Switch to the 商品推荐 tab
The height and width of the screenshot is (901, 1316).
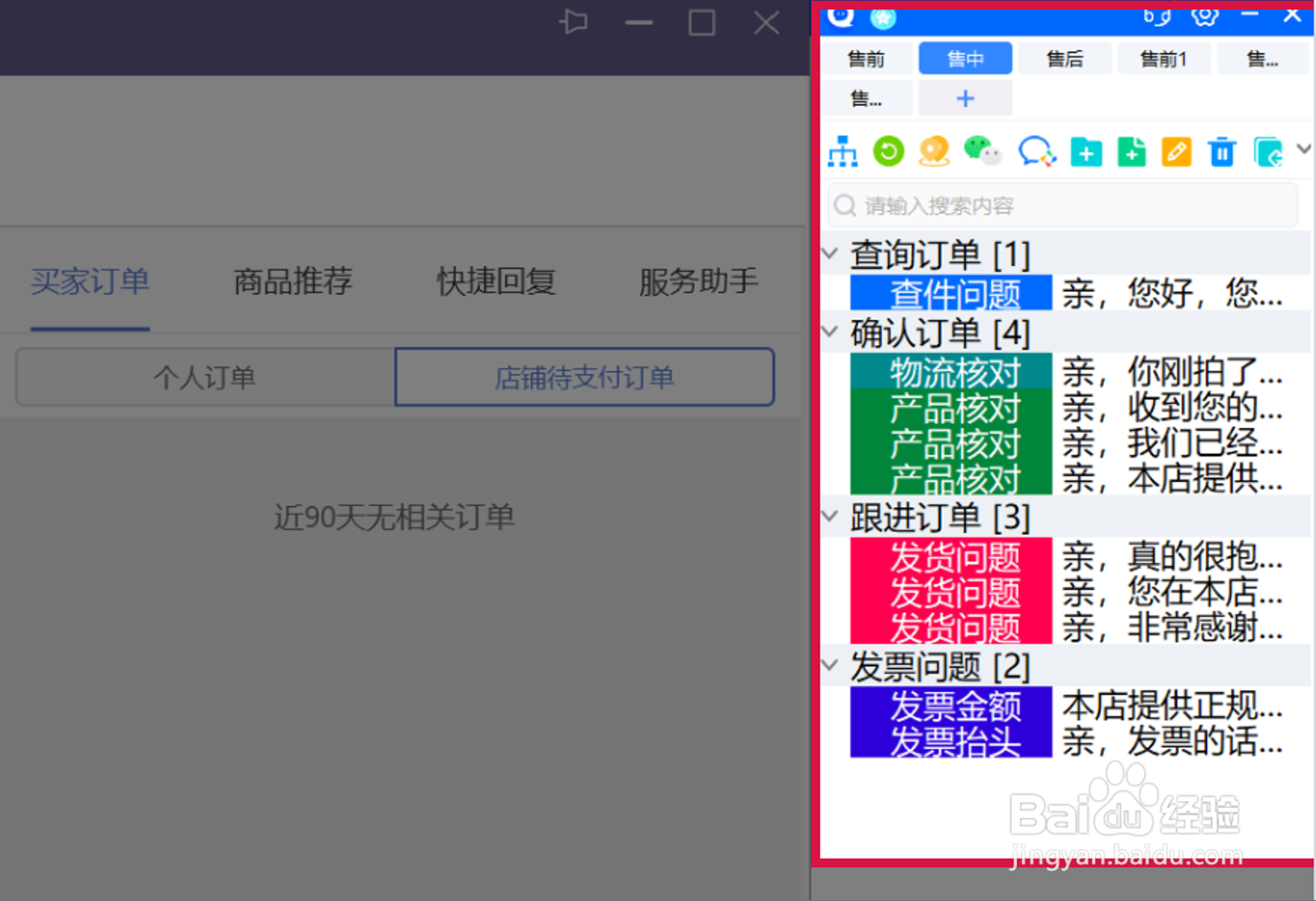(293, 282)
